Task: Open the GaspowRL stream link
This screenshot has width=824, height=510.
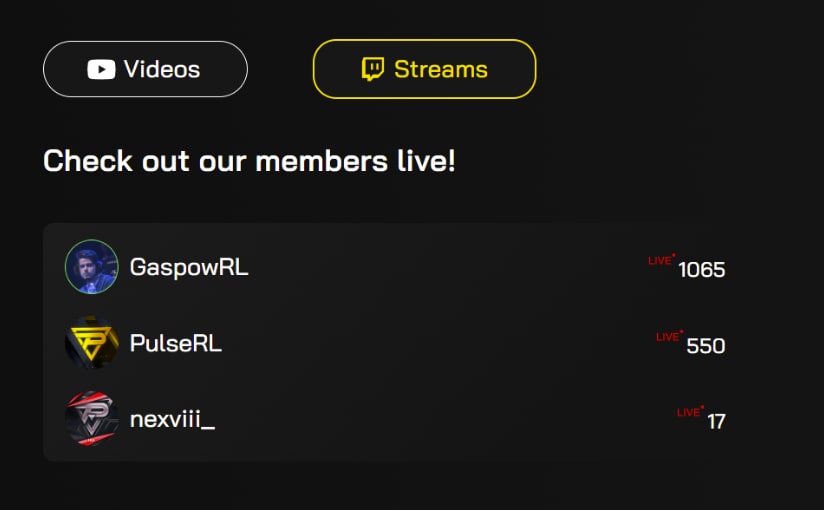Action: click(x=189, y=267)
